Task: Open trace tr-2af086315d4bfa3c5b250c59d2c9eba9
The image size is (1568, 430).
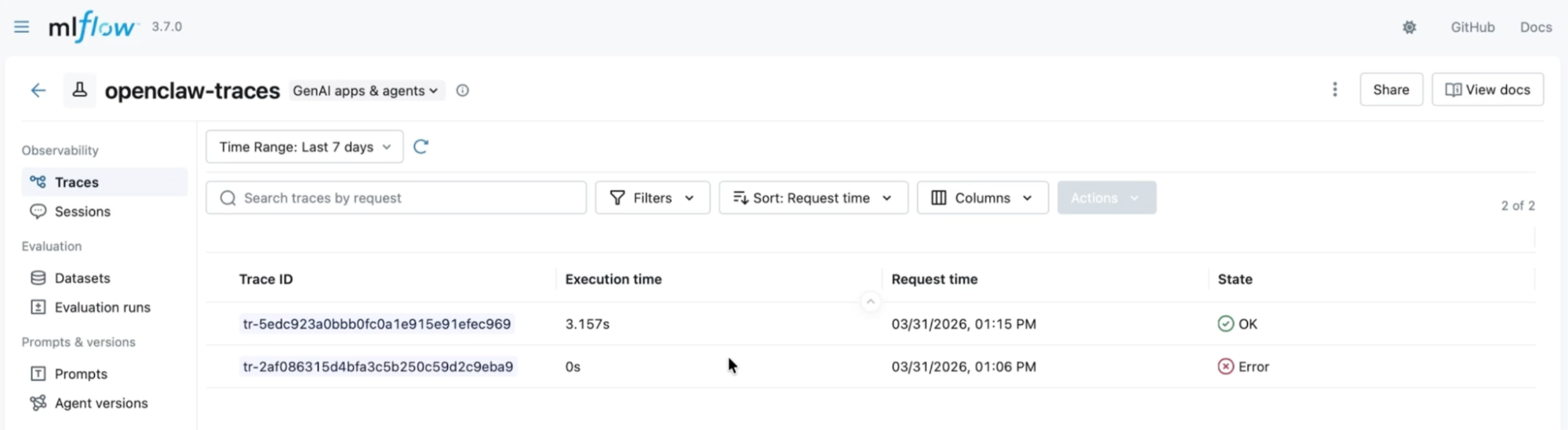Action: click(378, 366)
